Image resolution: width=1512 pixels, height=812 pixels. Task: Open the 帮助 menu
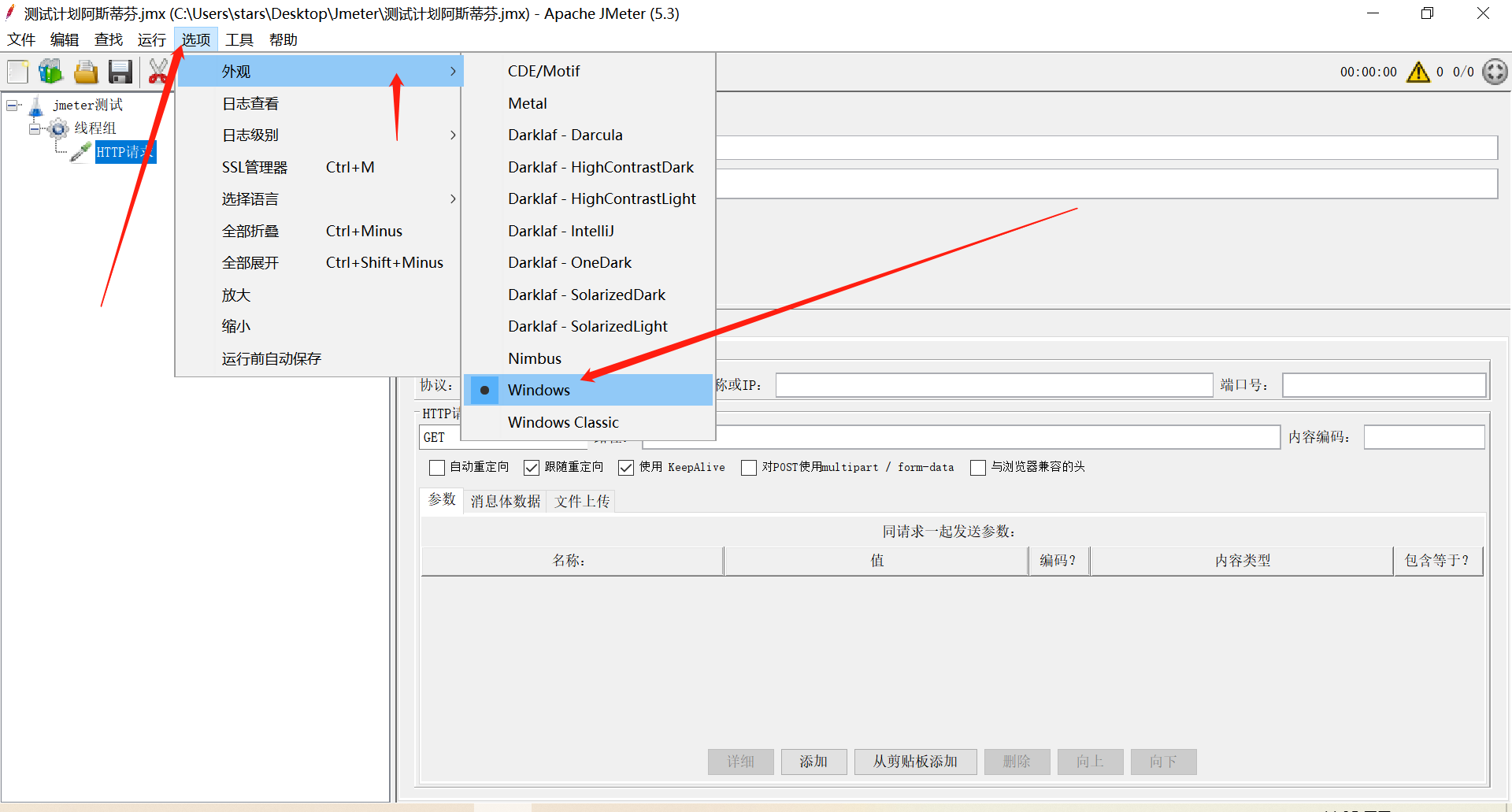pos(282,39)
